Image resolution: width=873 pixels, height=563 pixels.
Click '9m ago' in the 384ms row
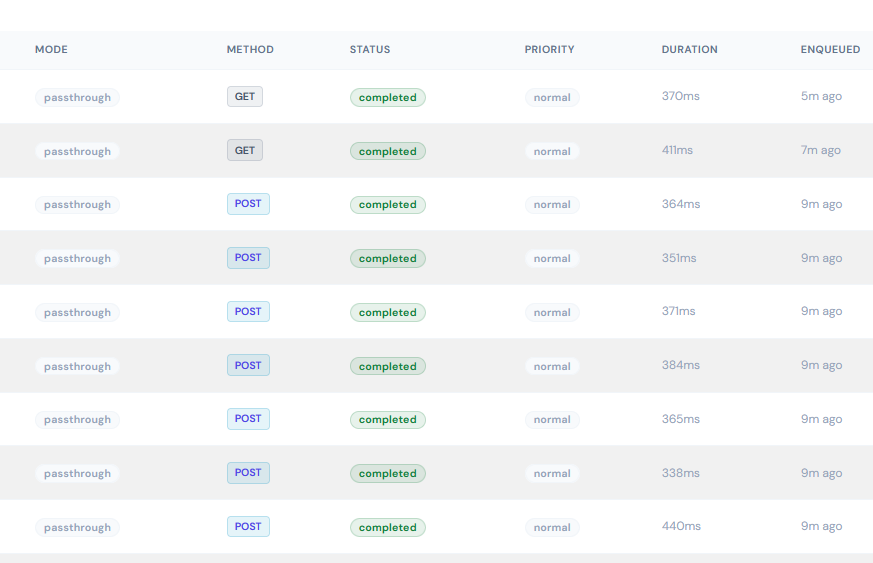[821, 365]
